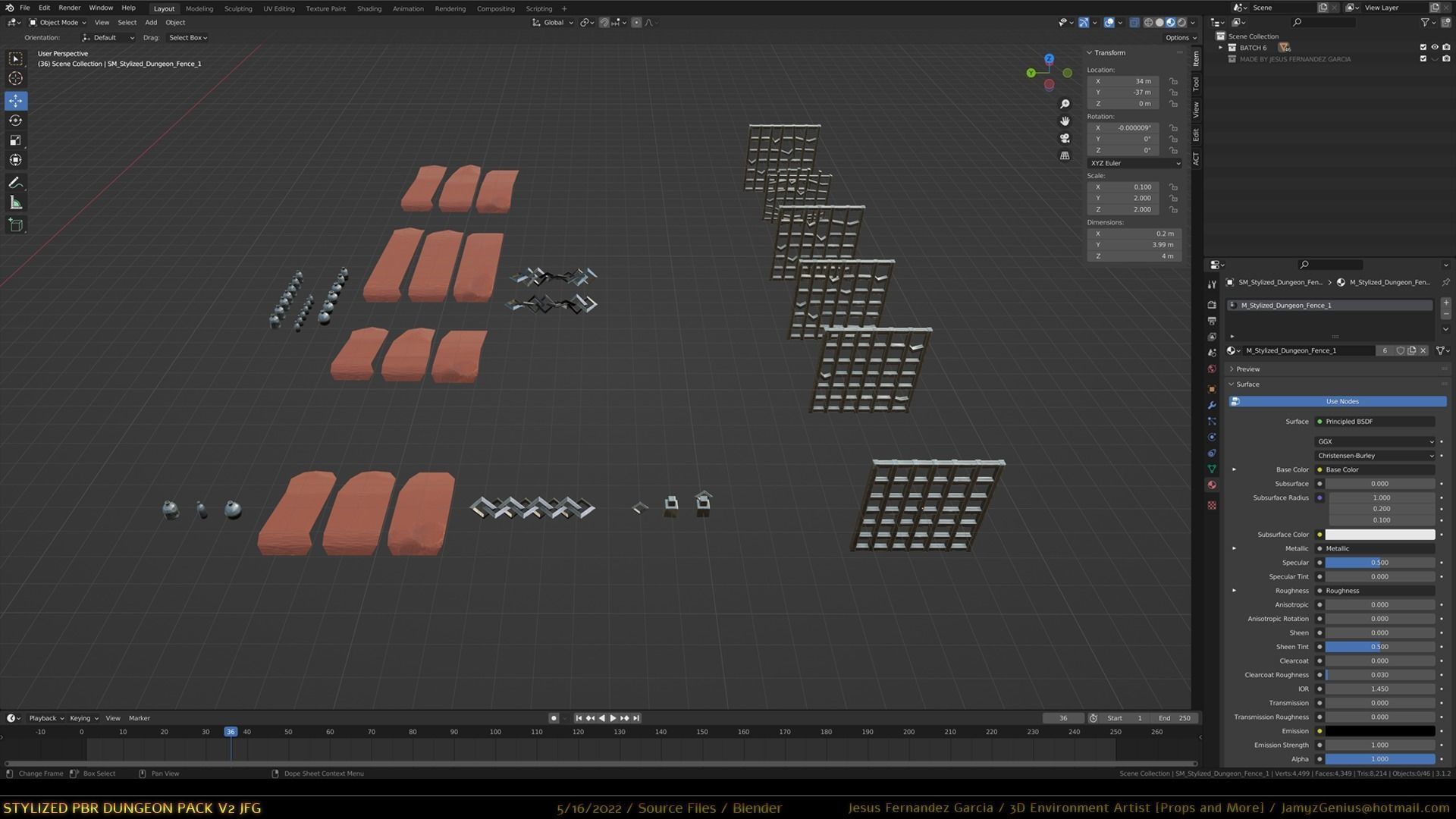
Task: Disable BATCH 6 collection in renders
Action: [x=1446, y=48]
